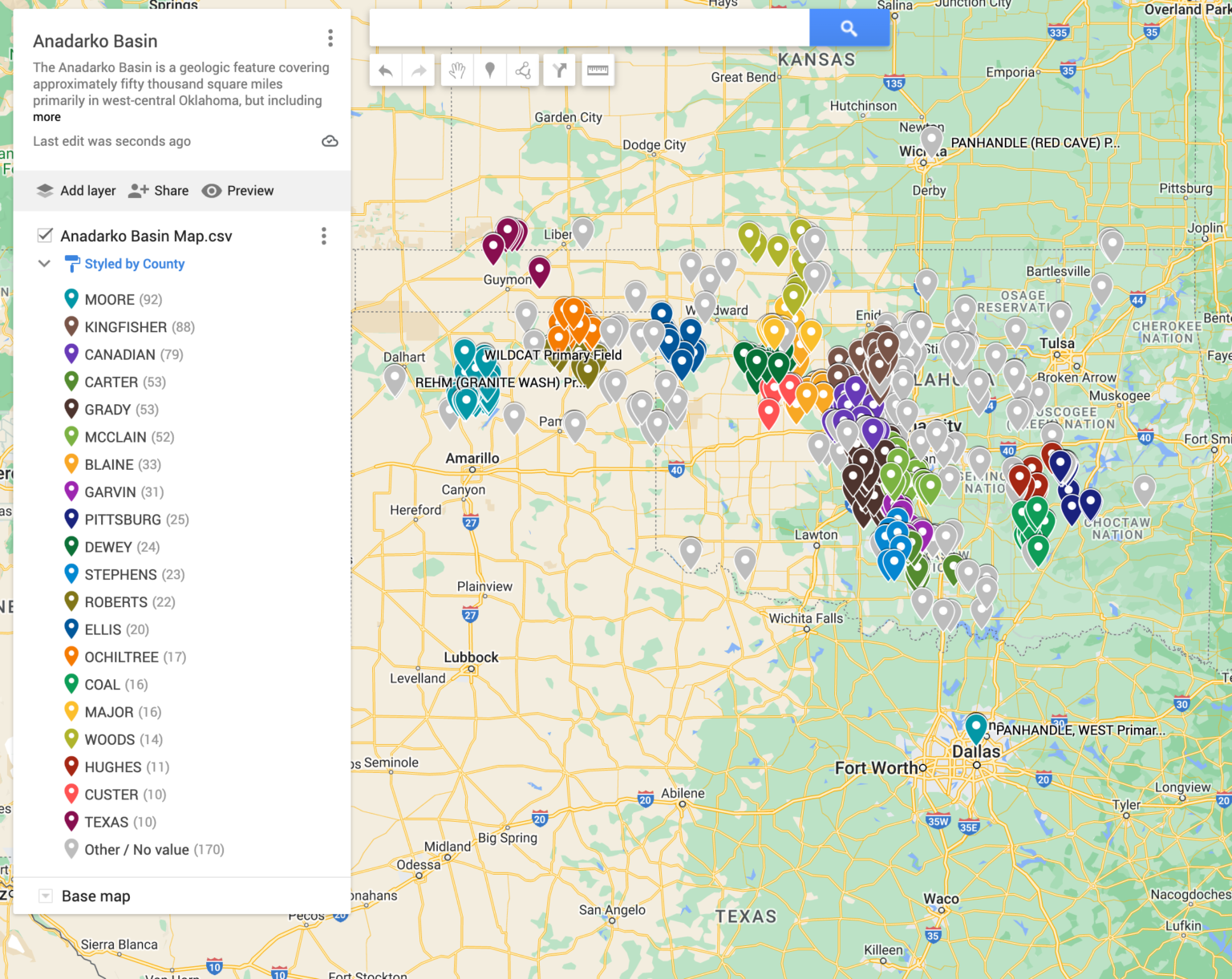The width and height of the screenshot is (1232, 979).
Task: Select the add directions tool
Action: click(x=559, y=71)
